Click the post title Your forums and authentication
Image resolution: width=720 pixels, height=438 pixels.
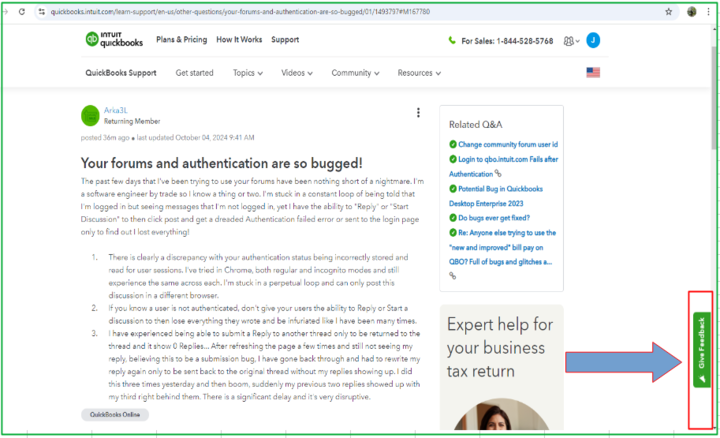point(221,163)
